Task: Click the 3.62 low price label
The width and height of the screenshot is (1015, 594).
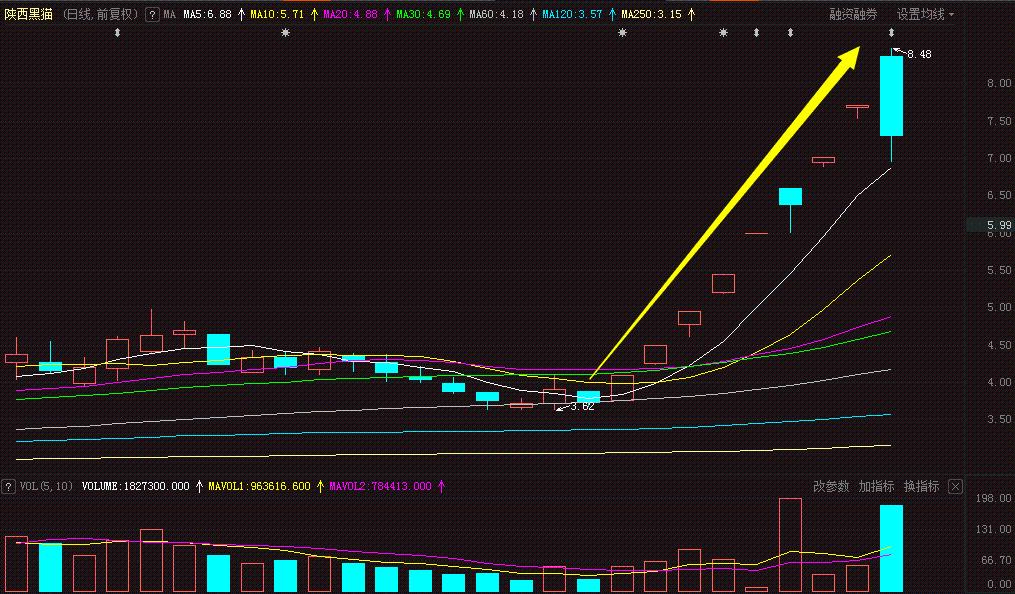Action: [x=582, y=406]
